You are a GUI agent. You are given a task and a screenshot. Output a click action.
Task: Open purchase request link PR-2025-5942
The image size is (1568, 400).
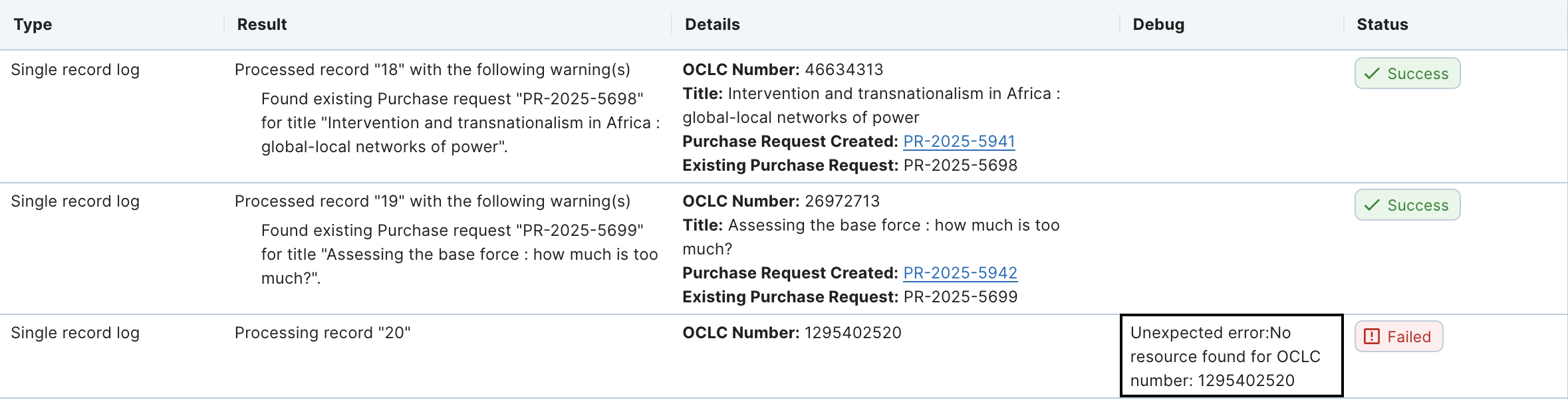coord(960,273)
